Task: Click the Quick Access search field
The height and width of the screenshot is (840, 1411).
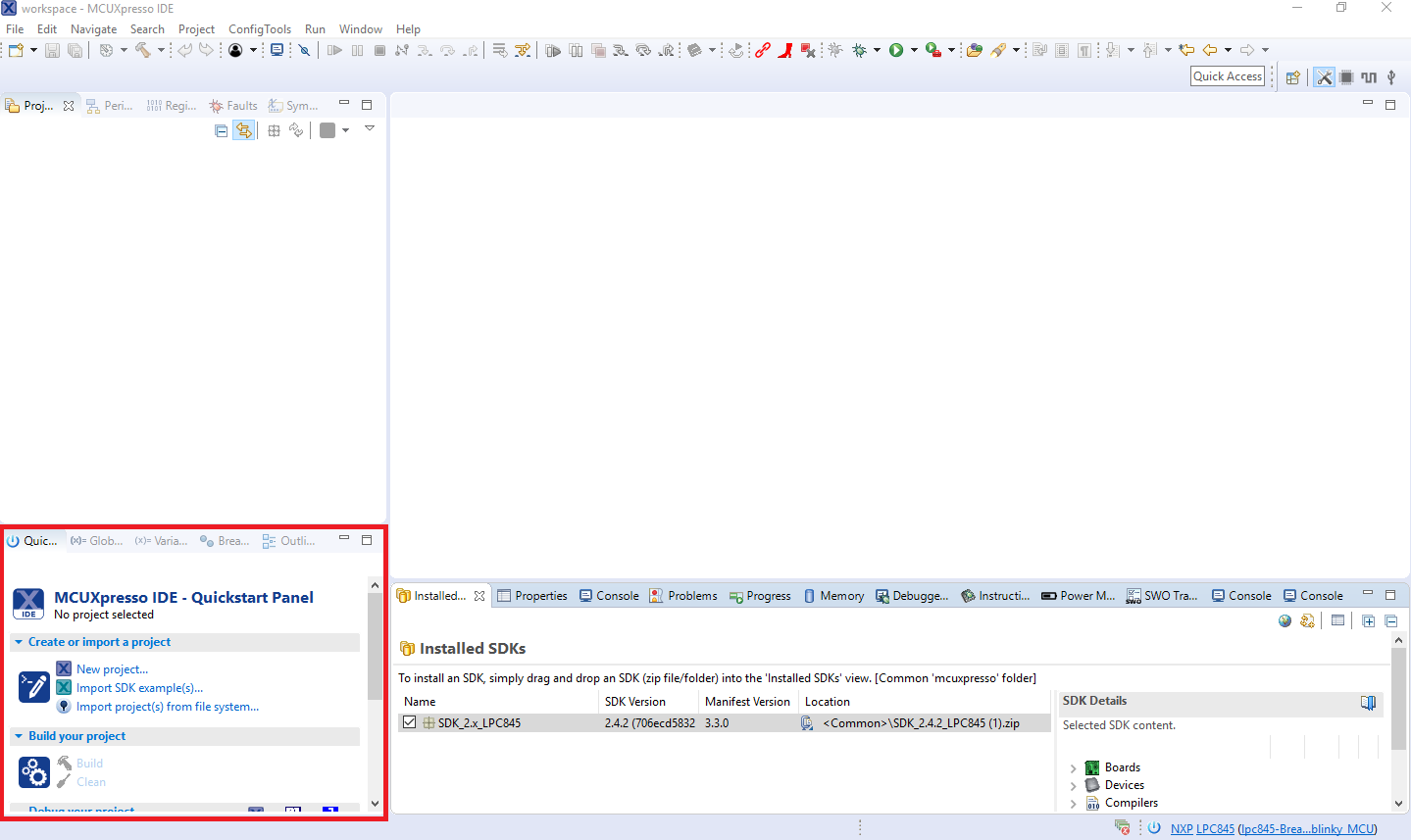Action: (1227, 76)
